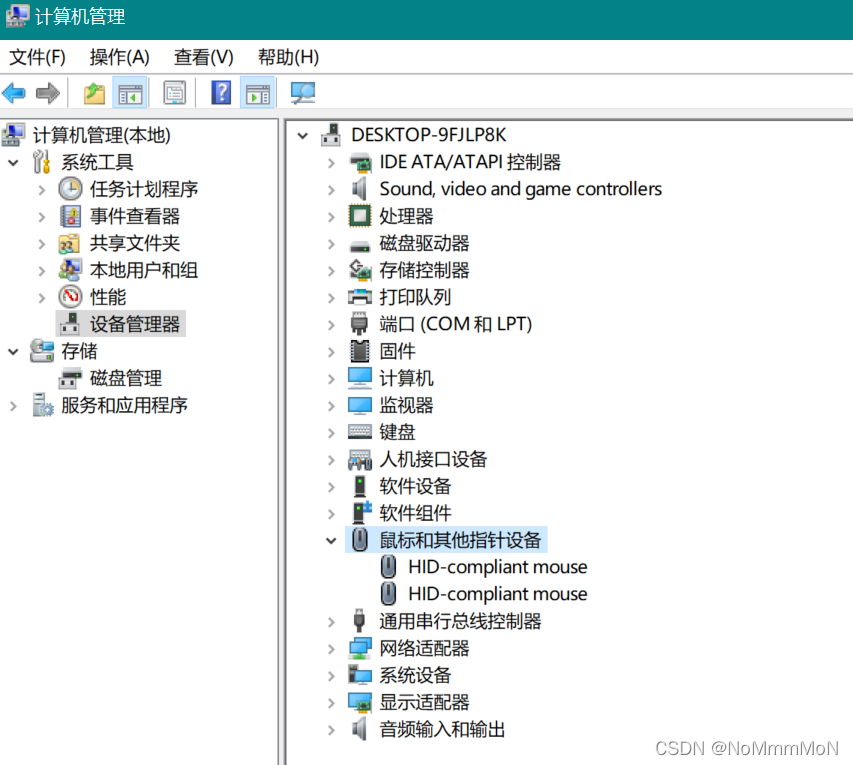The width and height of the screenshot is (853, 765).
Task: Select the 处理器 device category label
Action: (406, 216)
